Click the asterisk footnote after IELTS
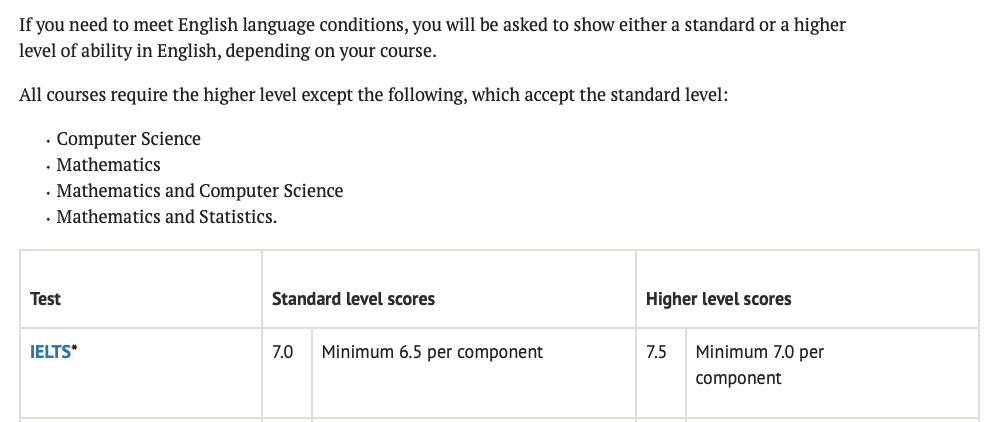The width and height of the screenshot is (1000, 422). pyautogui.click(x=74, y=349)
